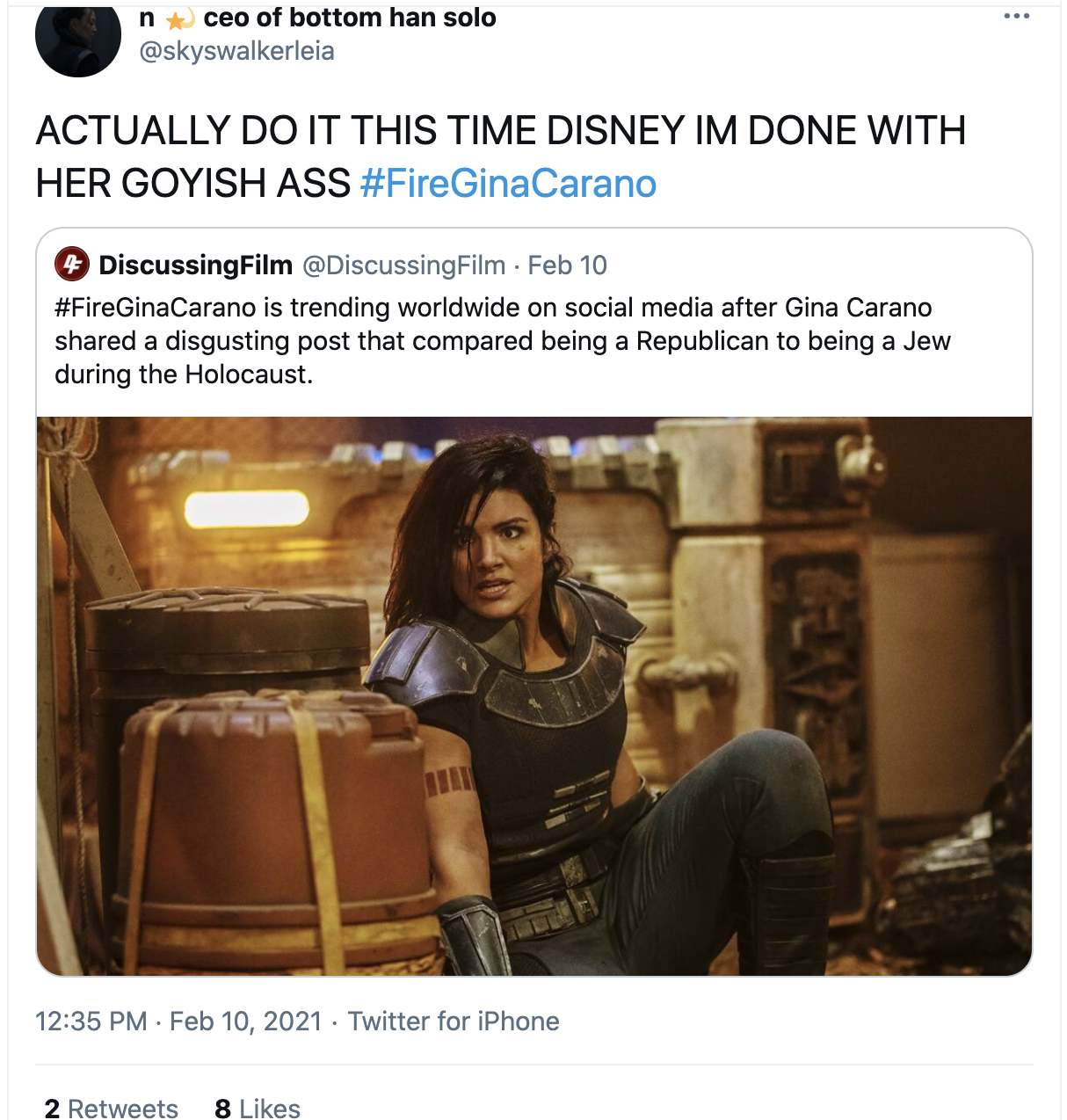Click the main tweet text in capitals

pyautogui.click(x=501, y=157)
